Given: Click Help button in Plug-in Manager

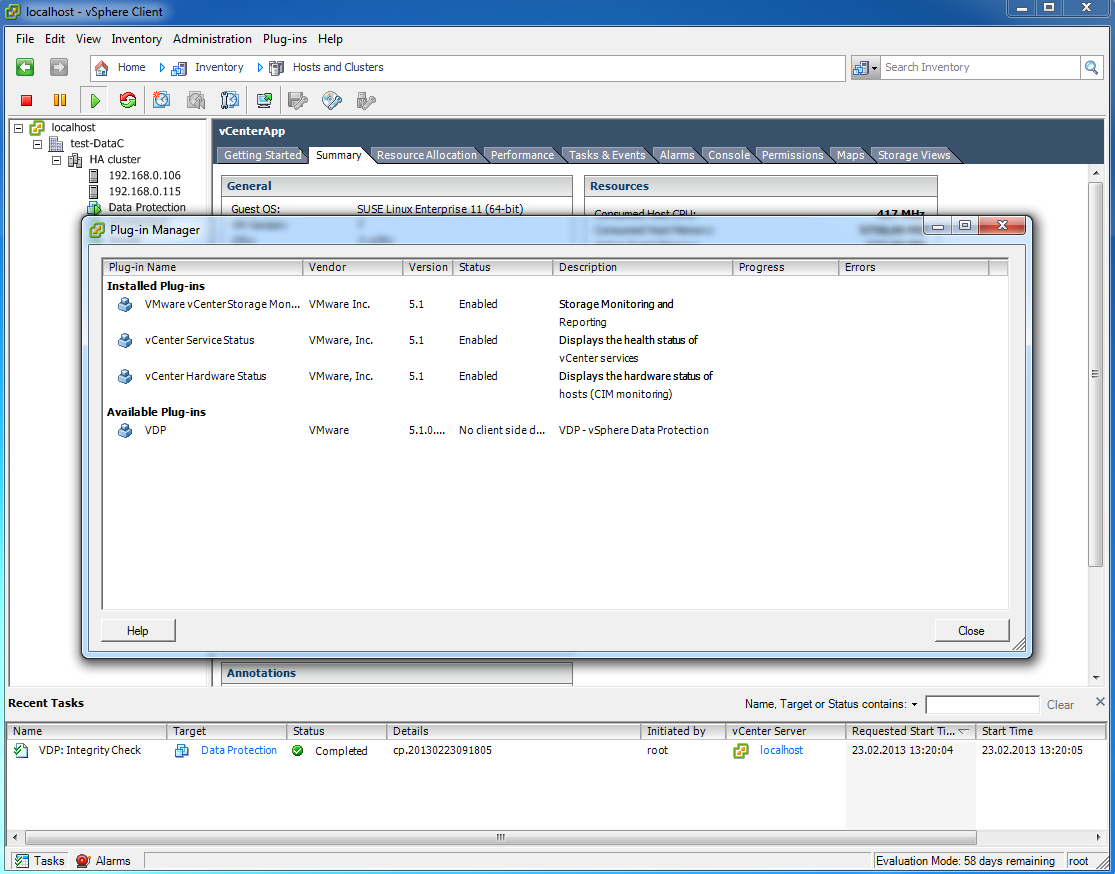Looking at the screenshot, I should 138,631.
